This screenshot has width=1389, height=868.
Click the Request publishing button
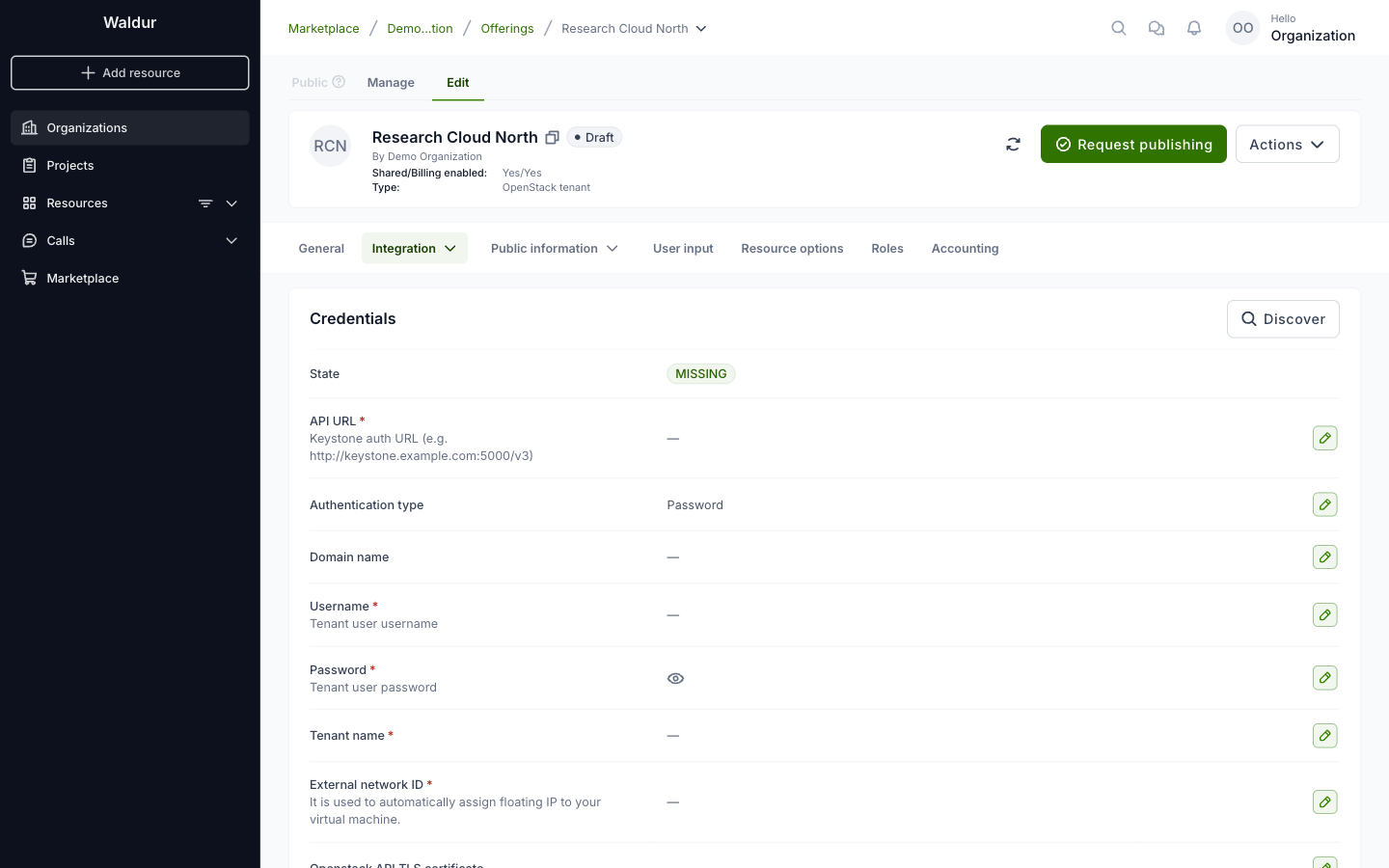1133,144
